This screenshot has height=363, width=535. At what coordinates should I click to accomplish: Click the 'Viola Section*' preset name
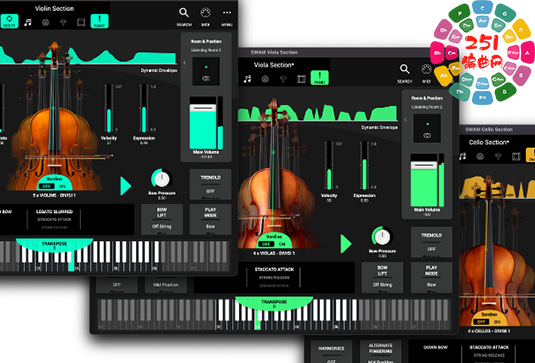[274, 65]
